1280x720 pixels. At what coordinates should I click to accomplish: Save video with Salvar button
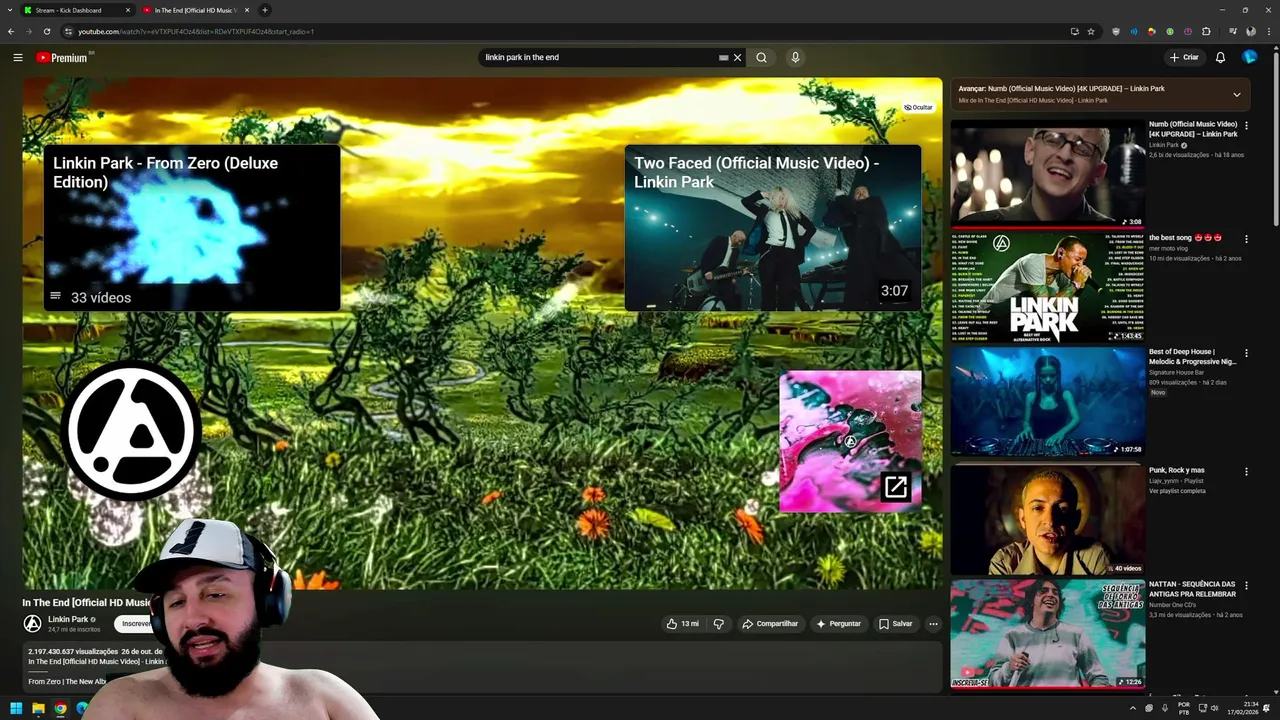895,624
